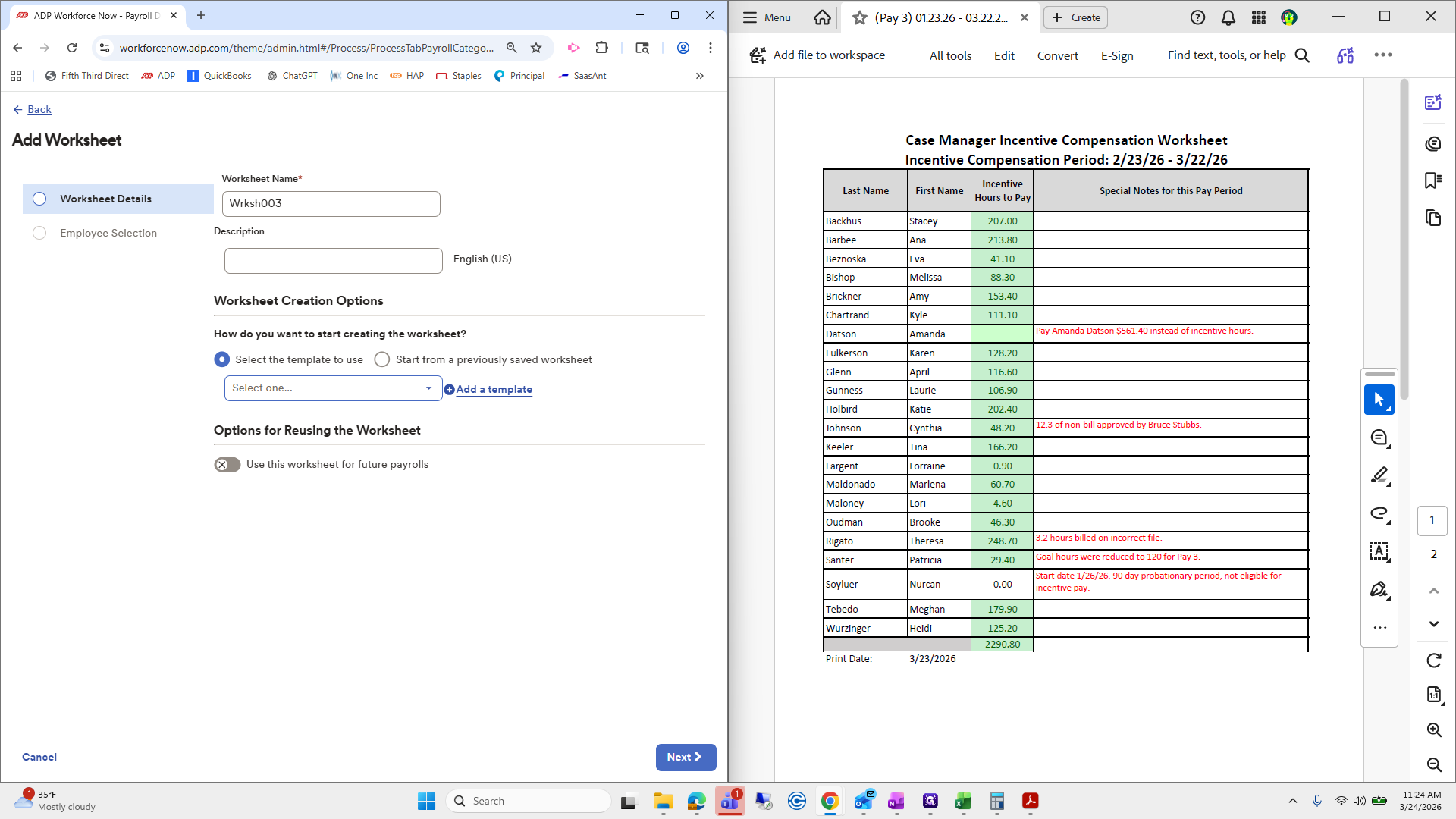1456x819 pixels.
Task: Choose the freehand Draw lasso tool
Action: click(1379, 513)
